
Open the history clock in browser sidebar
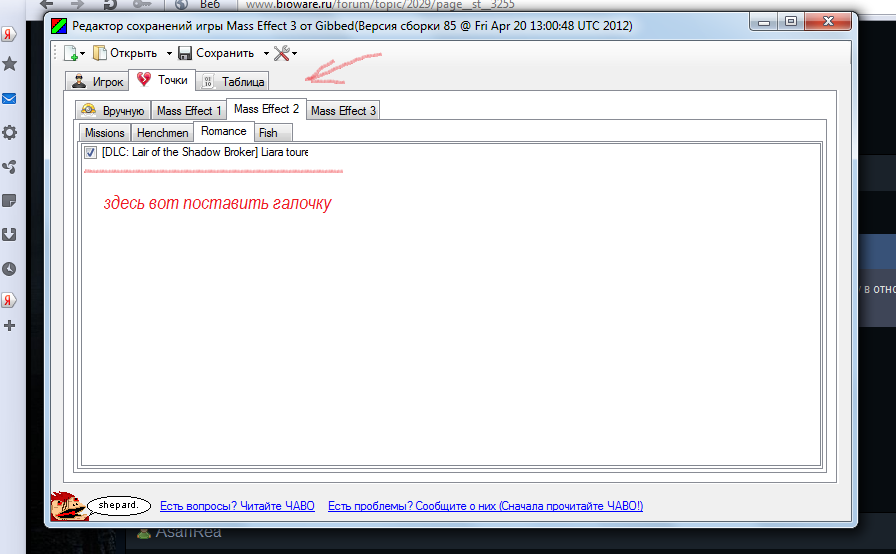pyautogui.click(x=9, y=269)
